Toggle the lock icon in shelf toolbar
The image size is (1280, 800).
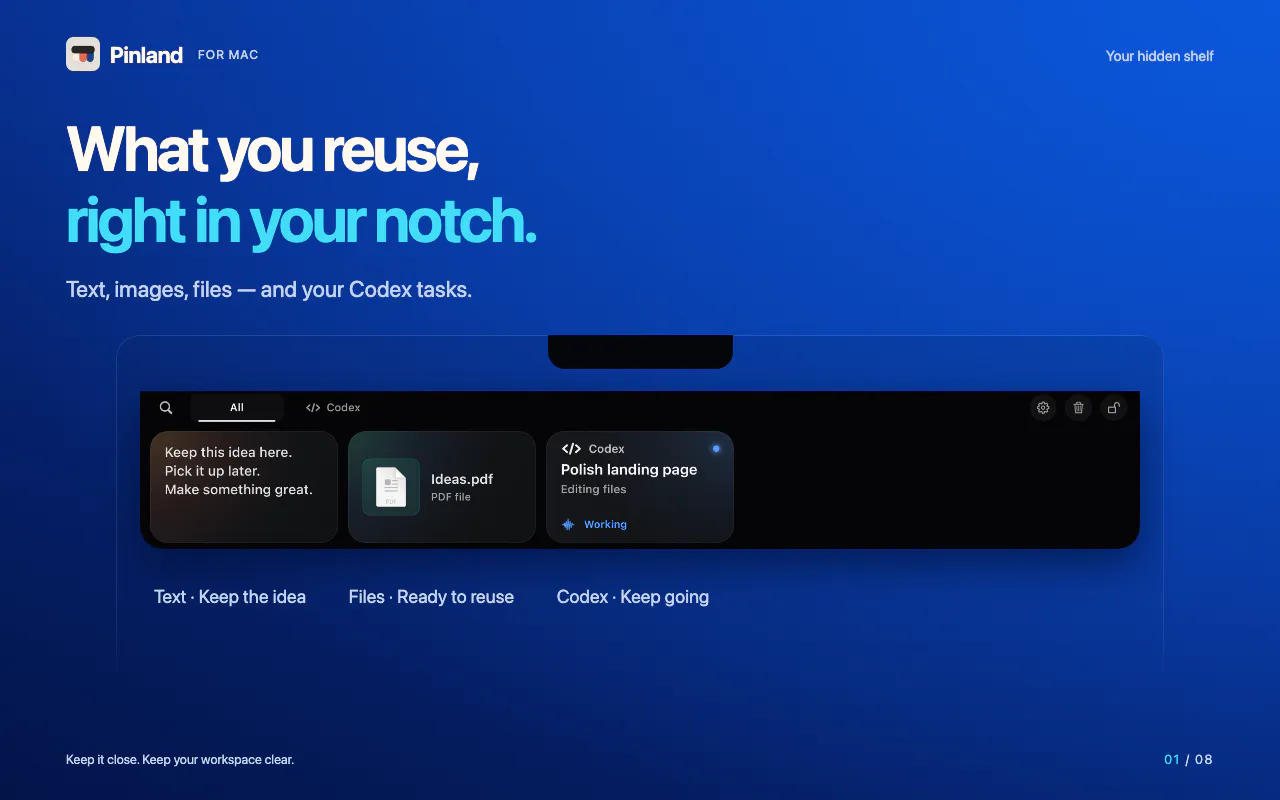click(x=1113, y=407)
